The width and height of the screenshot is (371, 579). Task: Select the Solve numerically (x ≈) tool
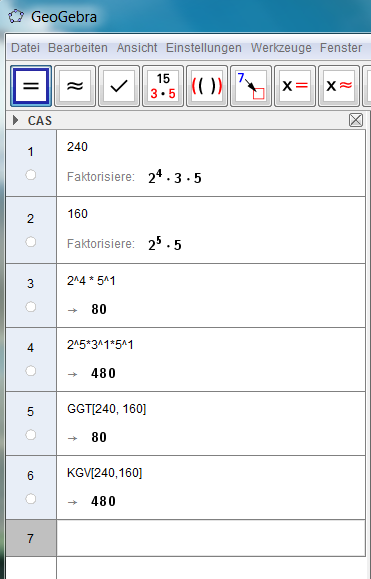339,86
